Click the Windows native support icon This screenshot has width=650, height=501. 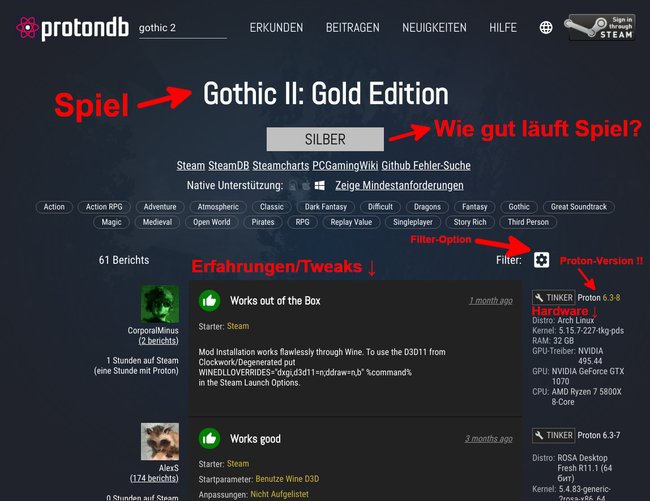(x=320, y=185)
